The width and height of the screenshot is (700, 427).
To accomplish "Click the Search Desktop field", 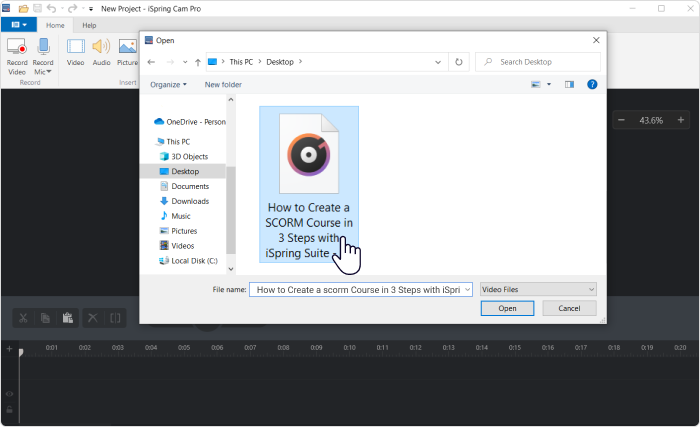I will point(538,62).
